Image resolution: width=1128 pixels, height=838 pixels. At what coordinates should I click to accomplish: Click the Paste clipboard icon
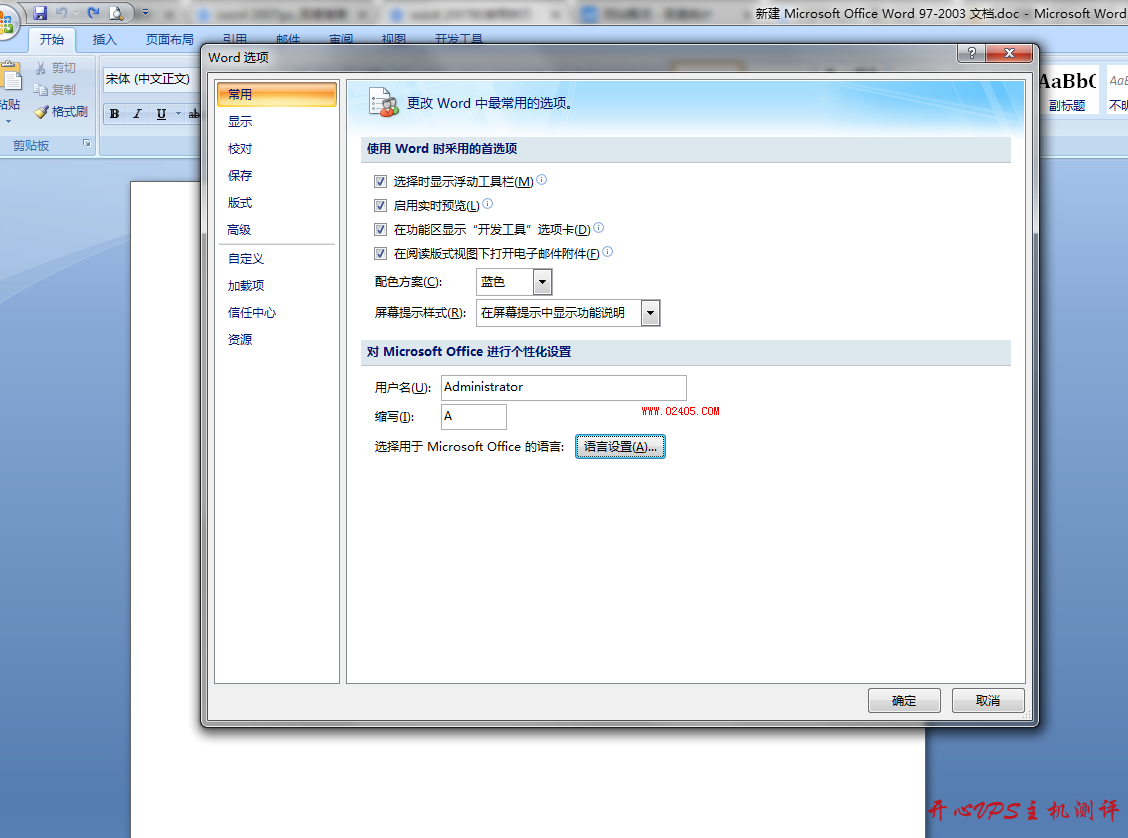9,76
